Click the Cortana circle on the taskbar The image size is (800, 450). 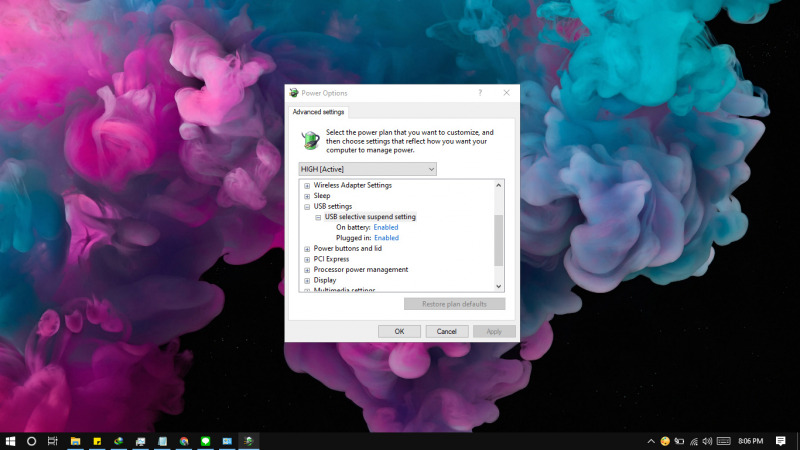pyautogui.click(x=31, y=441)
